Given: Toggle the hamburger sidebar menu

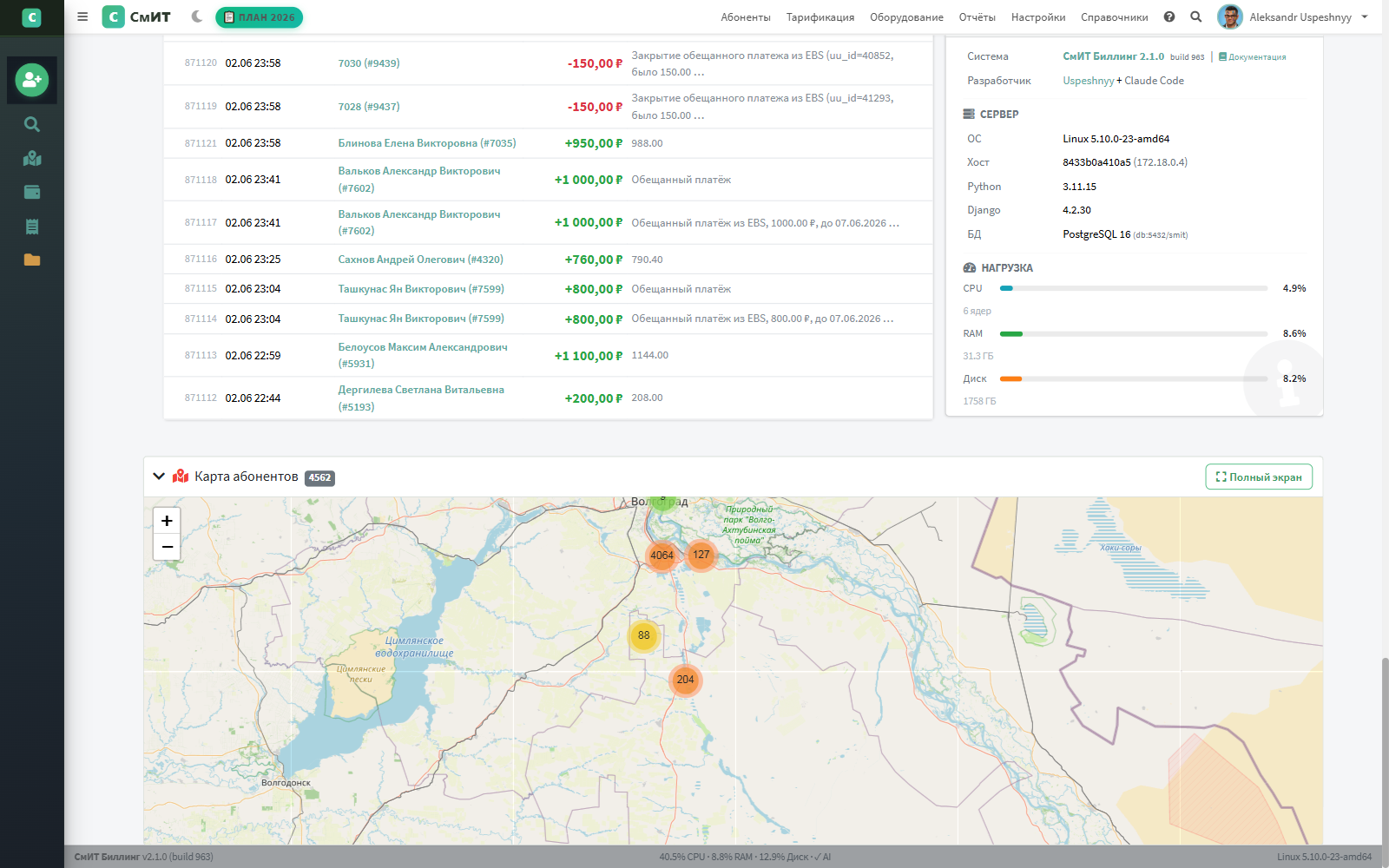Looking at the screenshot, I should click(82, 16).
